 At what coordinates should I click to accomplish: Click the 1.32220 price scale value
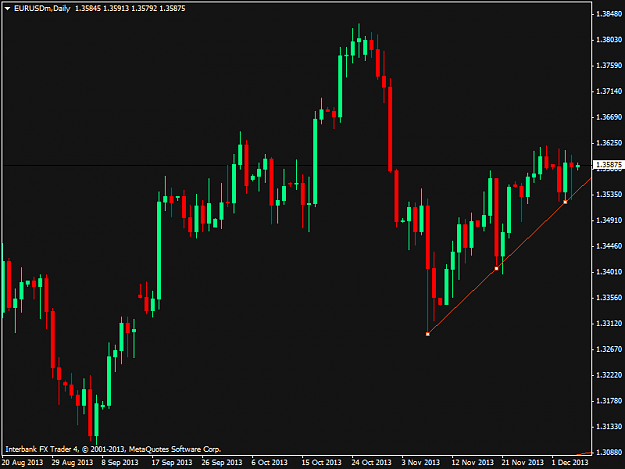(609, 375)
